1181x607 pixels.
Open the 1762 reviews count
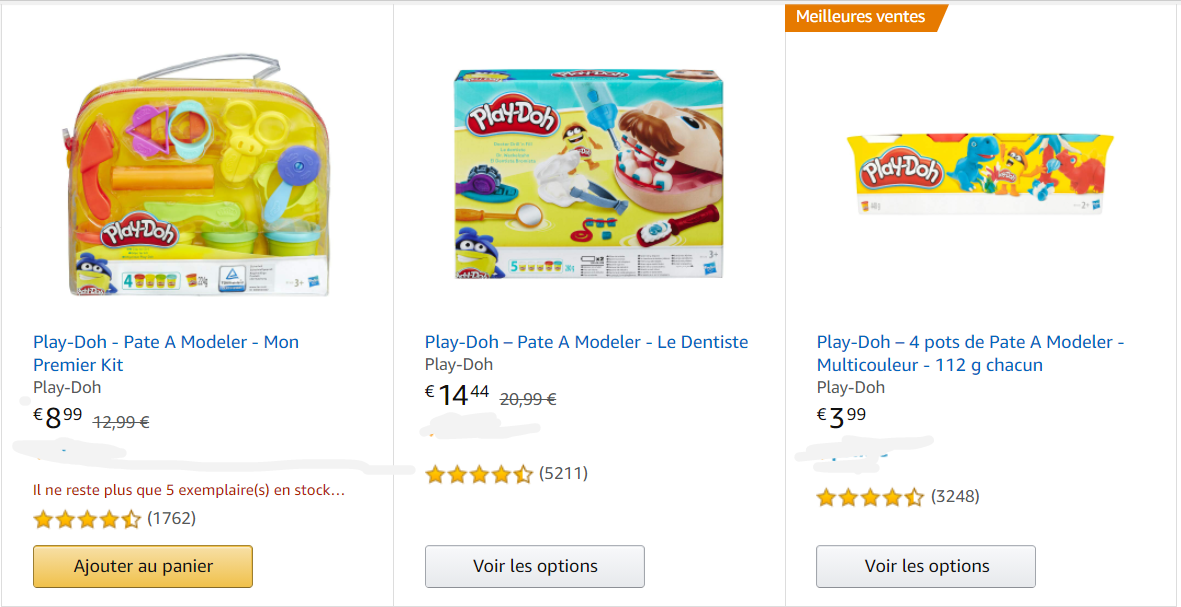coord(171,518)
